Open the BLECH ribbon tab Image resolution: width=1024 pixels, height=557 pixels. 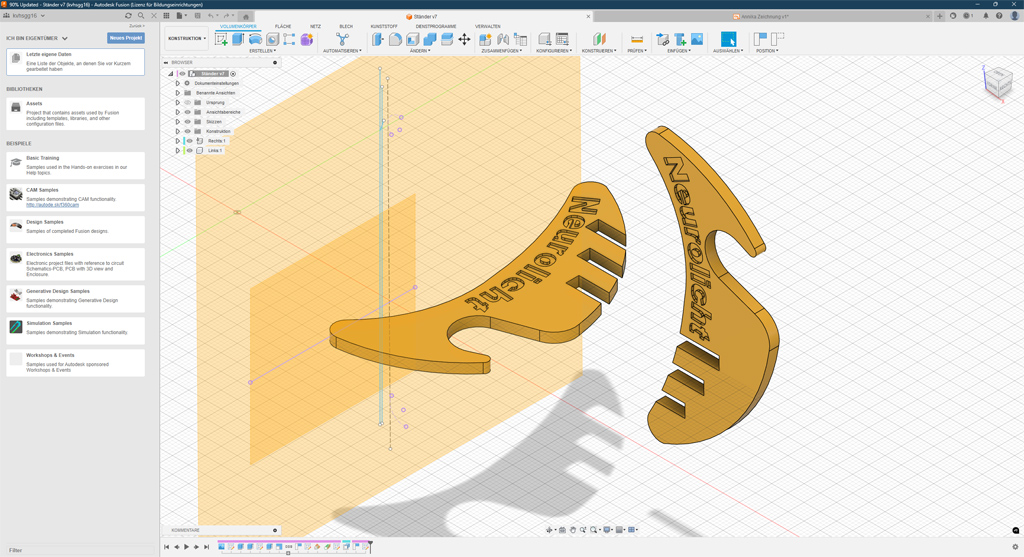click(x=346, y=27)
